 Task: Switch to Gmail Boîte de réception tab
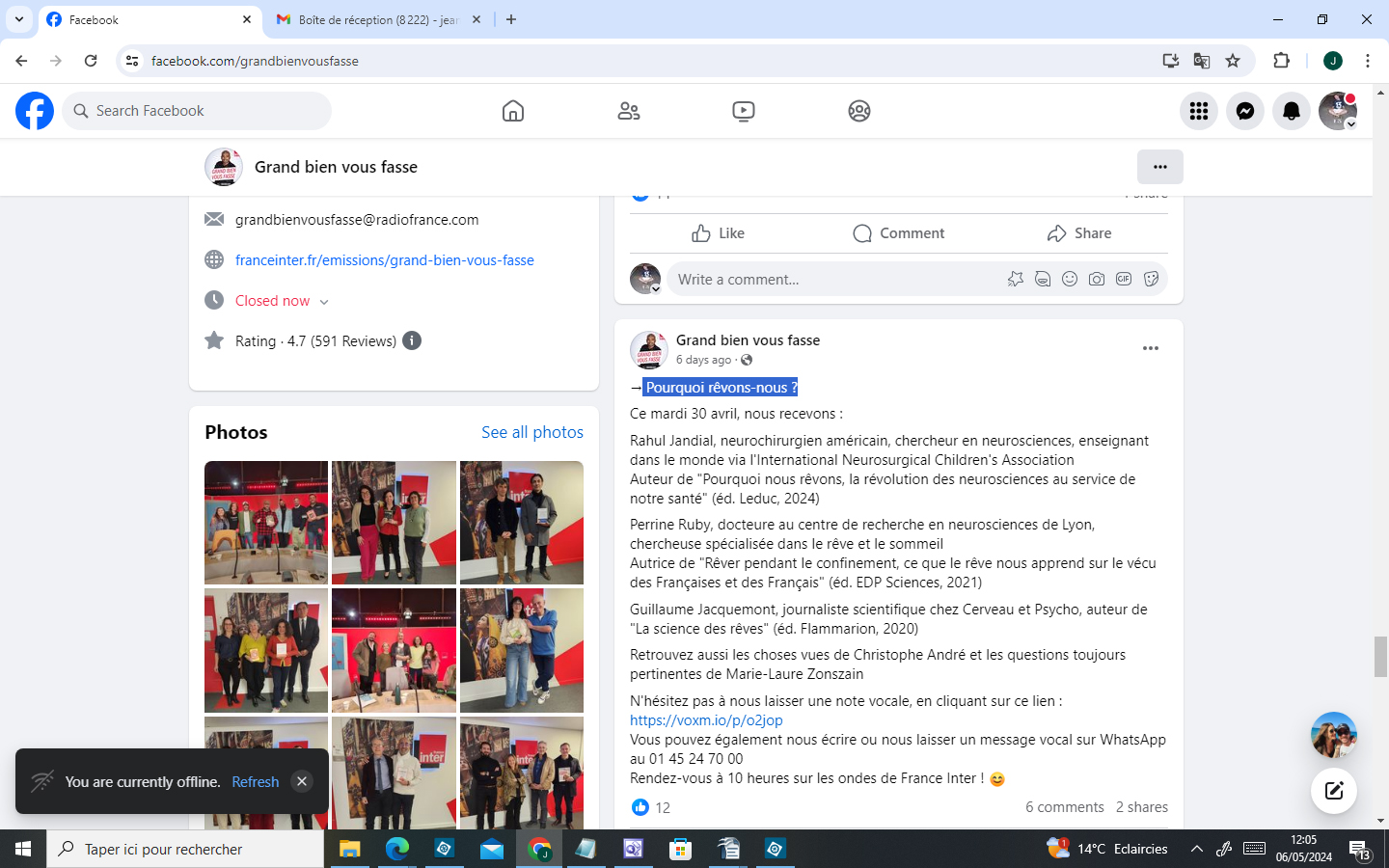[x=378, y=19]
